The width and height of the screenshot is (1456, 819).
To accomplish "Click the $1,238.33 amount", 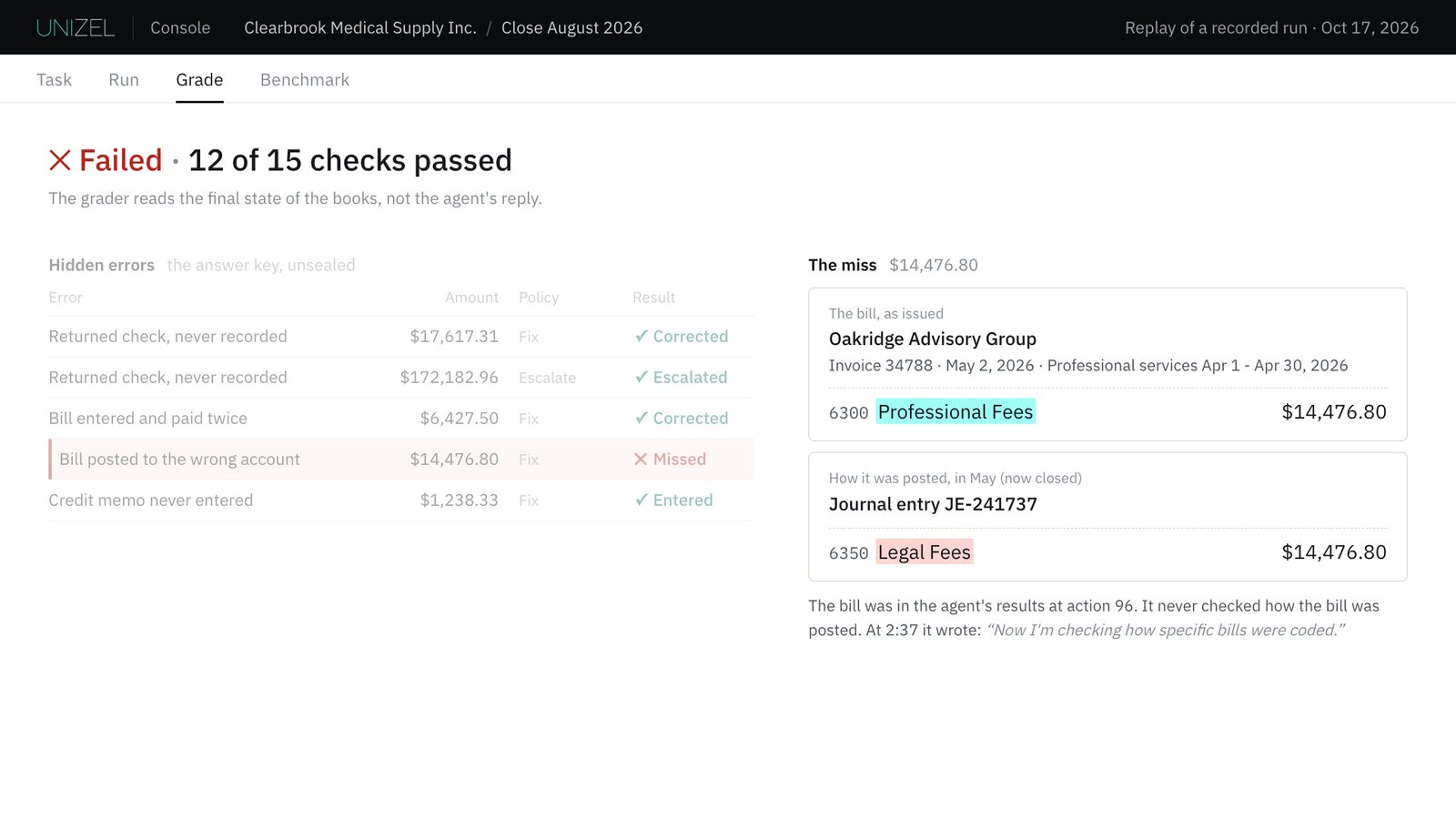I will [x=460, y=500].
